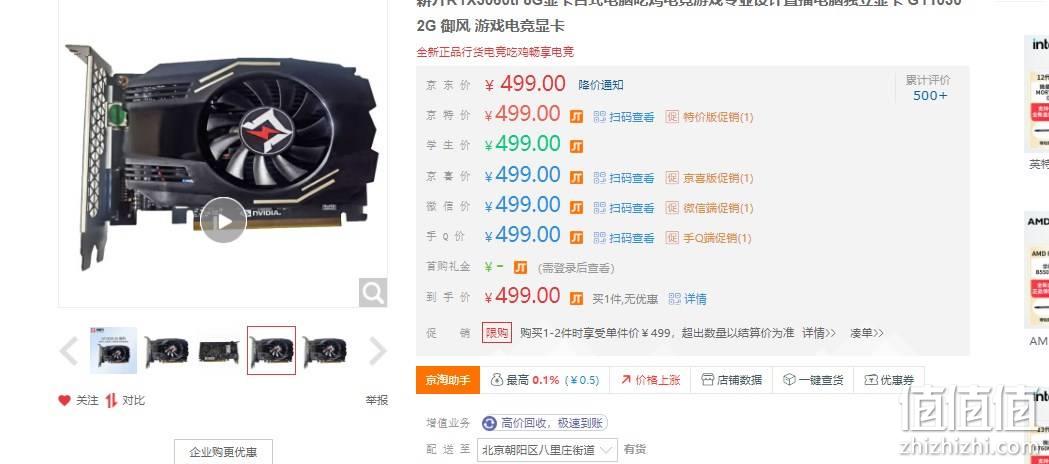This screenshot has height=464, width=1049.
Task: Open QR code 扫码查看 for 京特价
Action: [624, 117]
